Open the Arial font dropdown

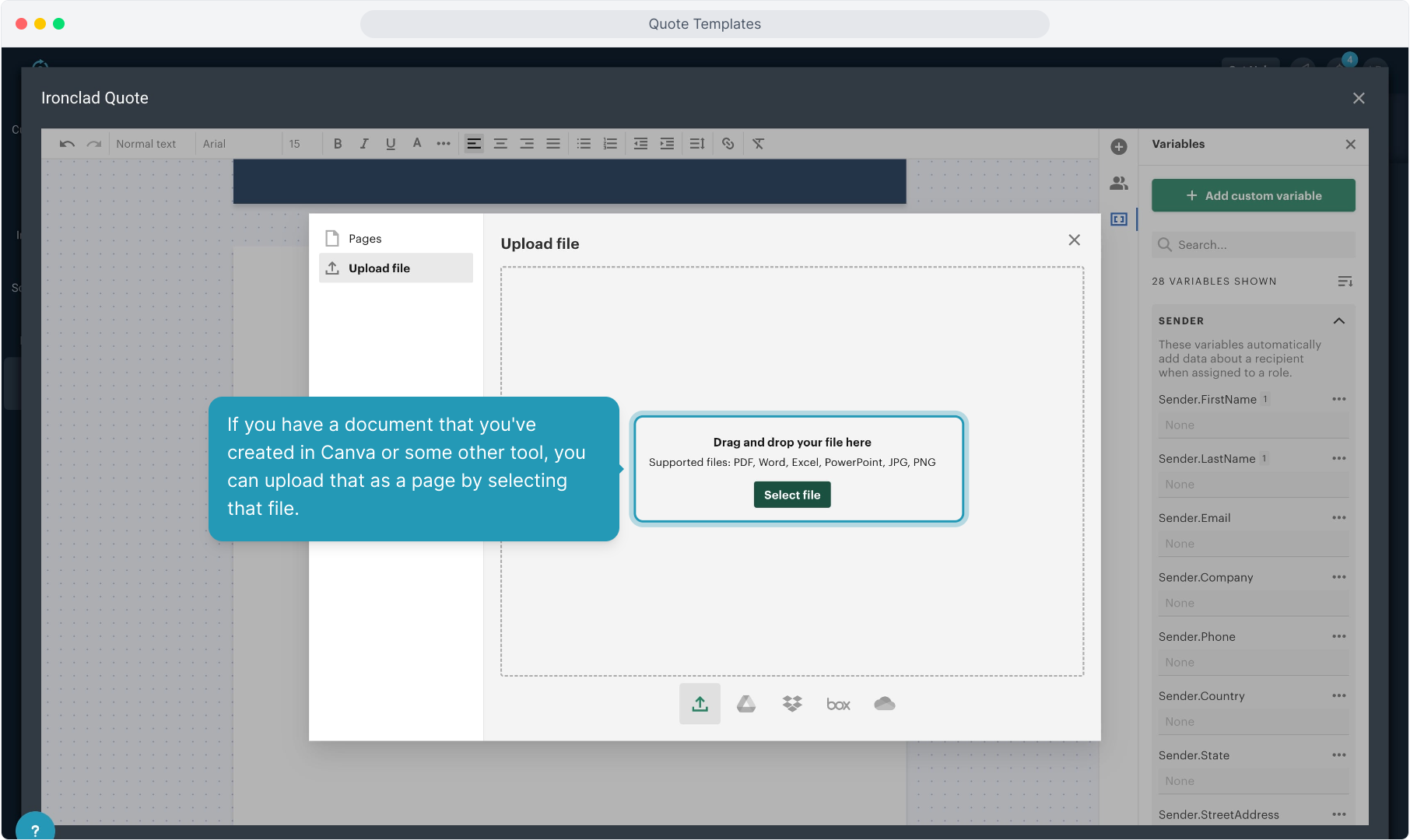(x=237, y=144)
